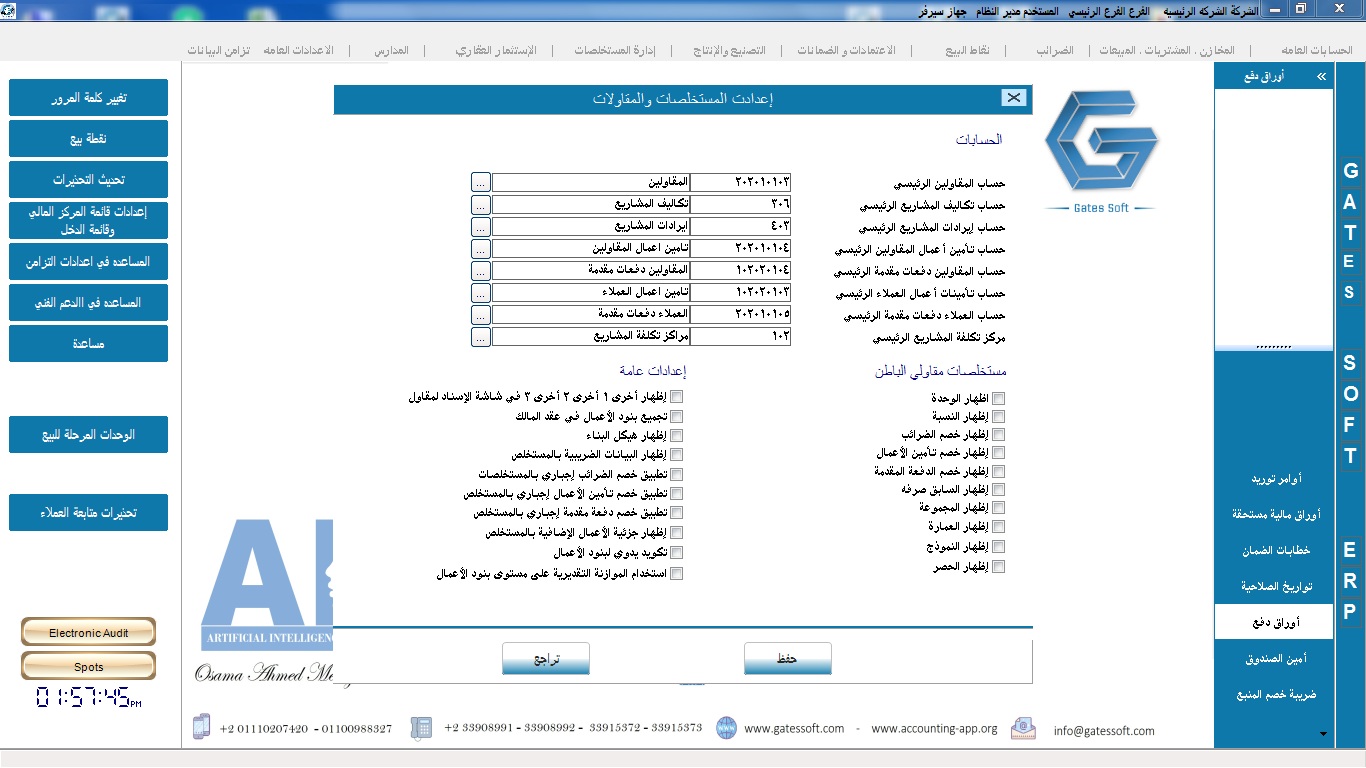This screenshot has height=768, width=1366.
Task: Check إظهار خصم الدفعة المقدمة
Action: pyautogui.click(x=999, y=471)
